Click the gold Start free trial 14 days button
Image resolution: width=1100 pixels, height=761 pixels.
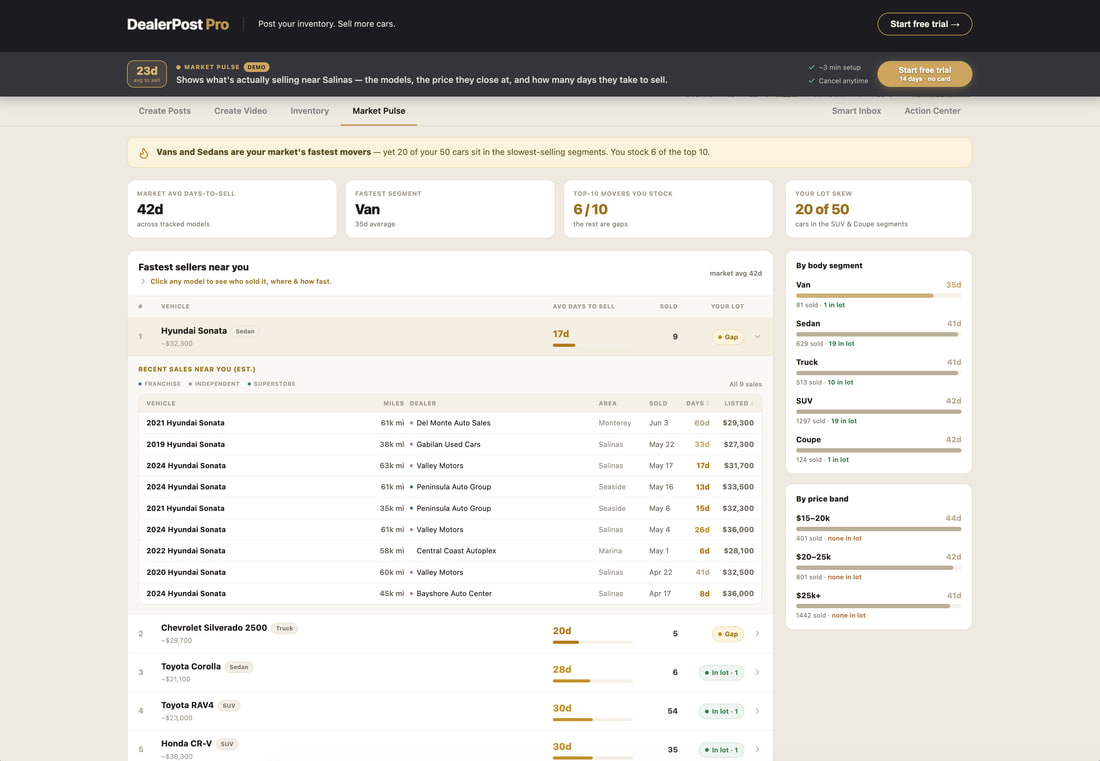(925, 74)
